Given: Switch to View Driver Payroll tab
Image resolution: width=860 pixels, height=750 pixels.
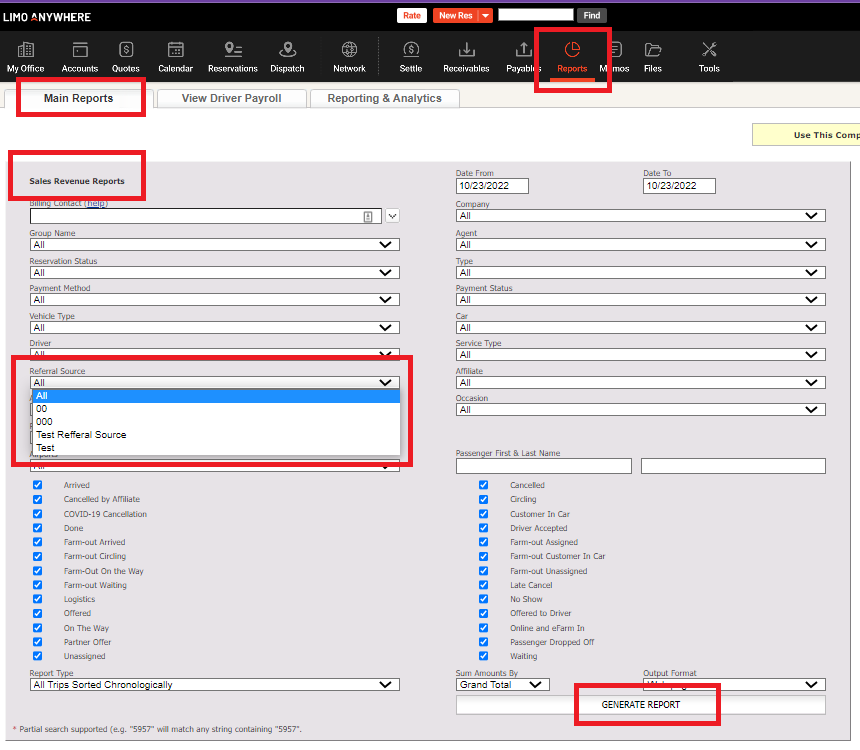Looking at the screenshot, I should coord(231,98).
